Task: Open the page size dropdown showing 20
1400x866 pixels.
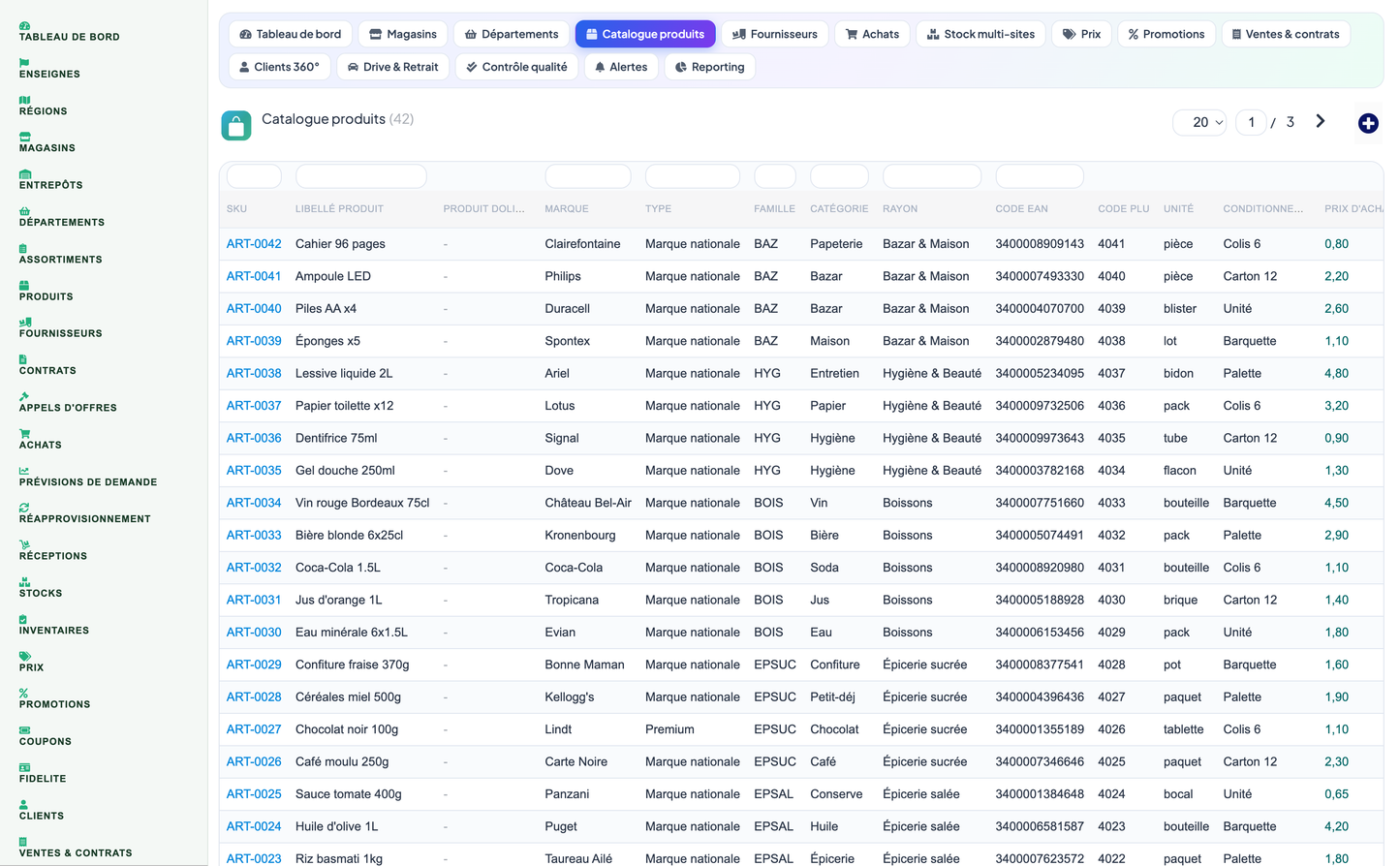Action: [1201, 122]
